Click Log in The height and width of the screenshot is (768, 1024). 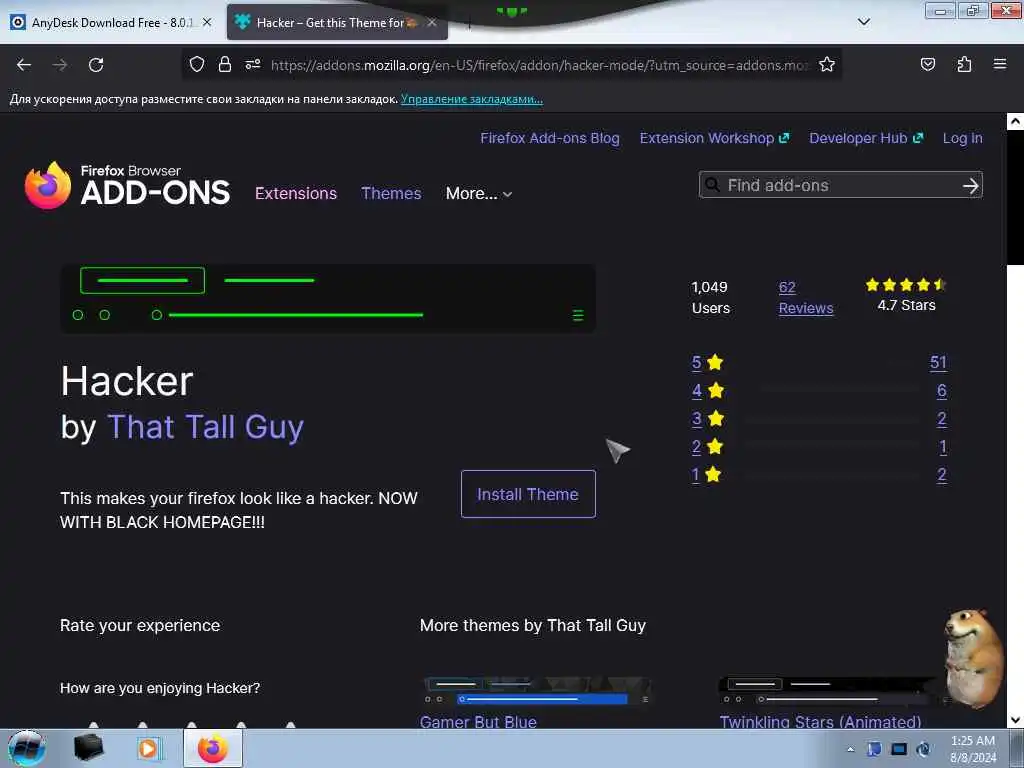963,138
